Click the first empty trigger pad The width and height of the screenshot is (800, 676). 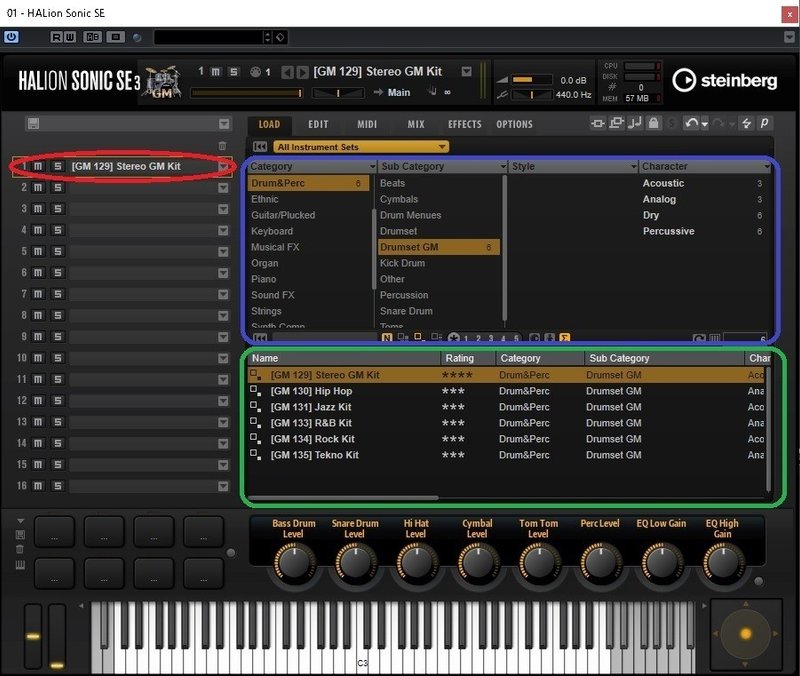click(55, 531)
